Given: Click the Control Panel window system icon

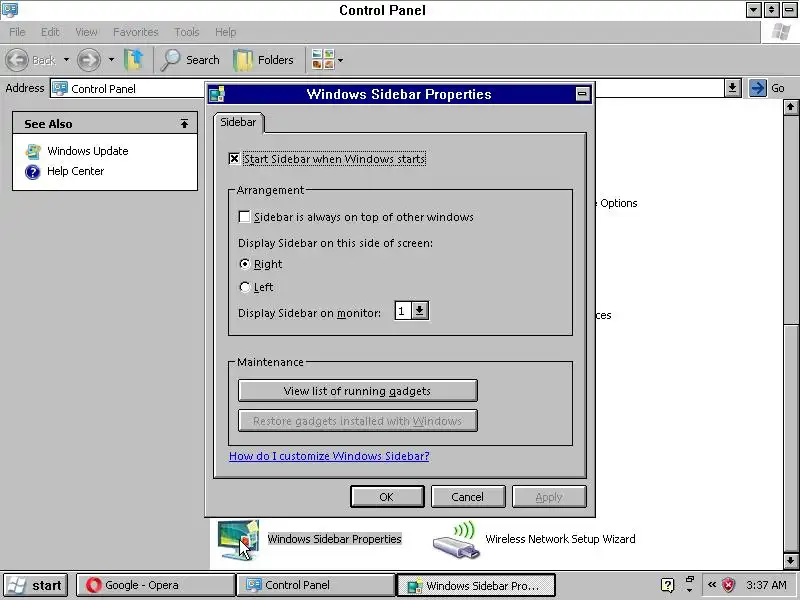Looking at the screenshot, I should click(x=10, y=10).
